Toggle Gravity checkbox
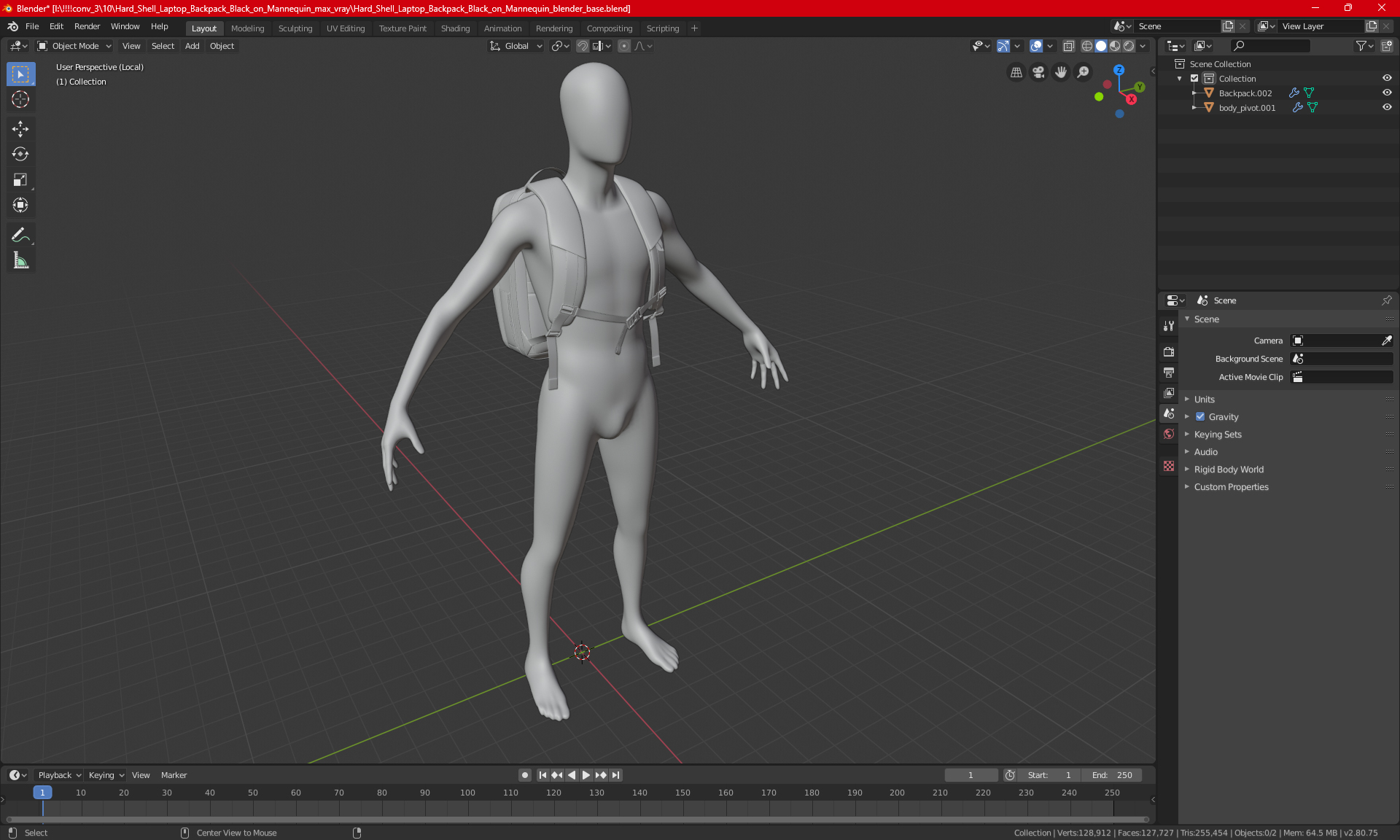Image resolution: width=1400 pixels, height=840 pixels. [x=1200, y=416]
